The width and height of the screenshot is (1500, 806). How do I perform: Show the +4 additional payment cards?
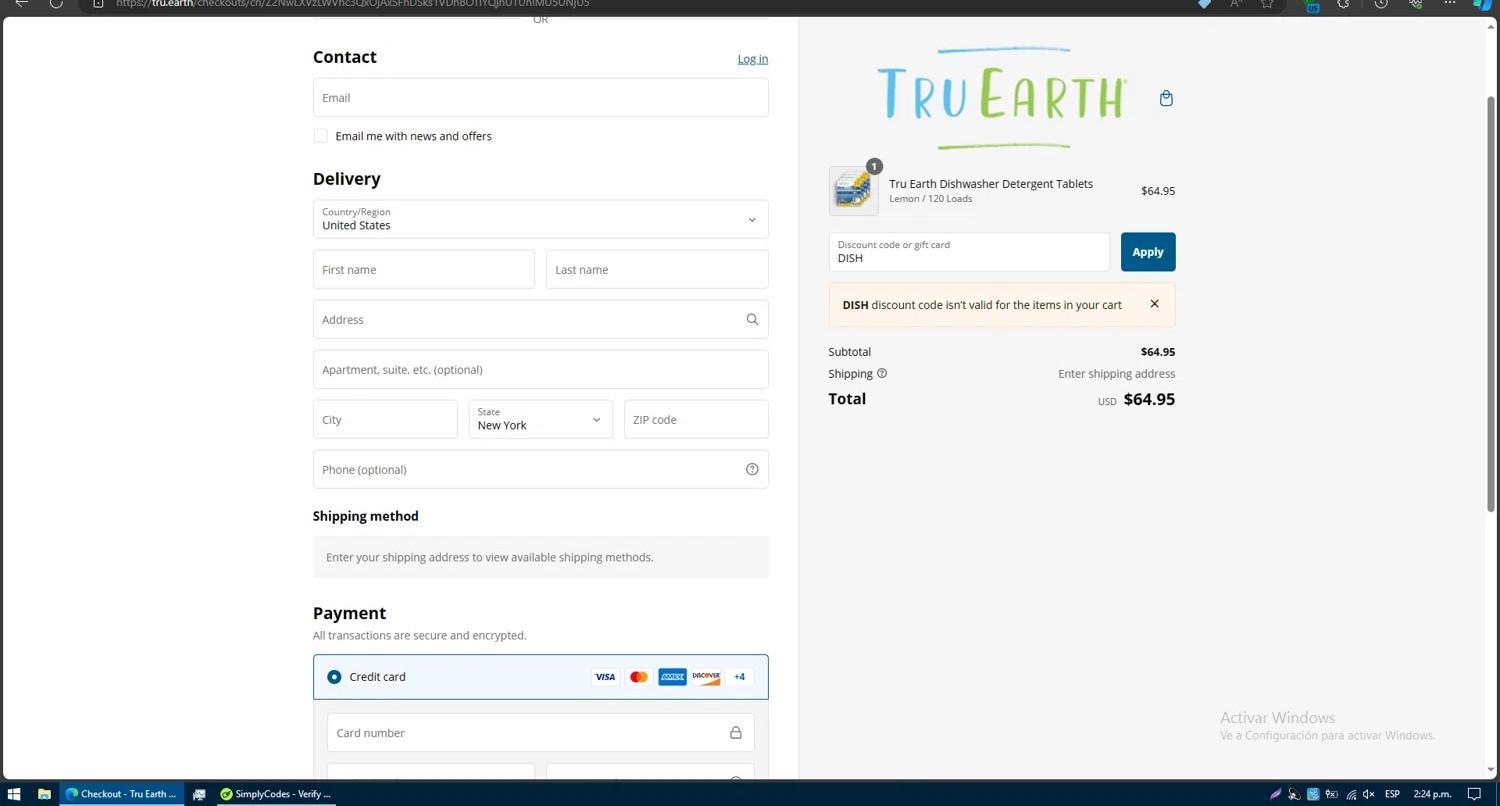[740, 677]
